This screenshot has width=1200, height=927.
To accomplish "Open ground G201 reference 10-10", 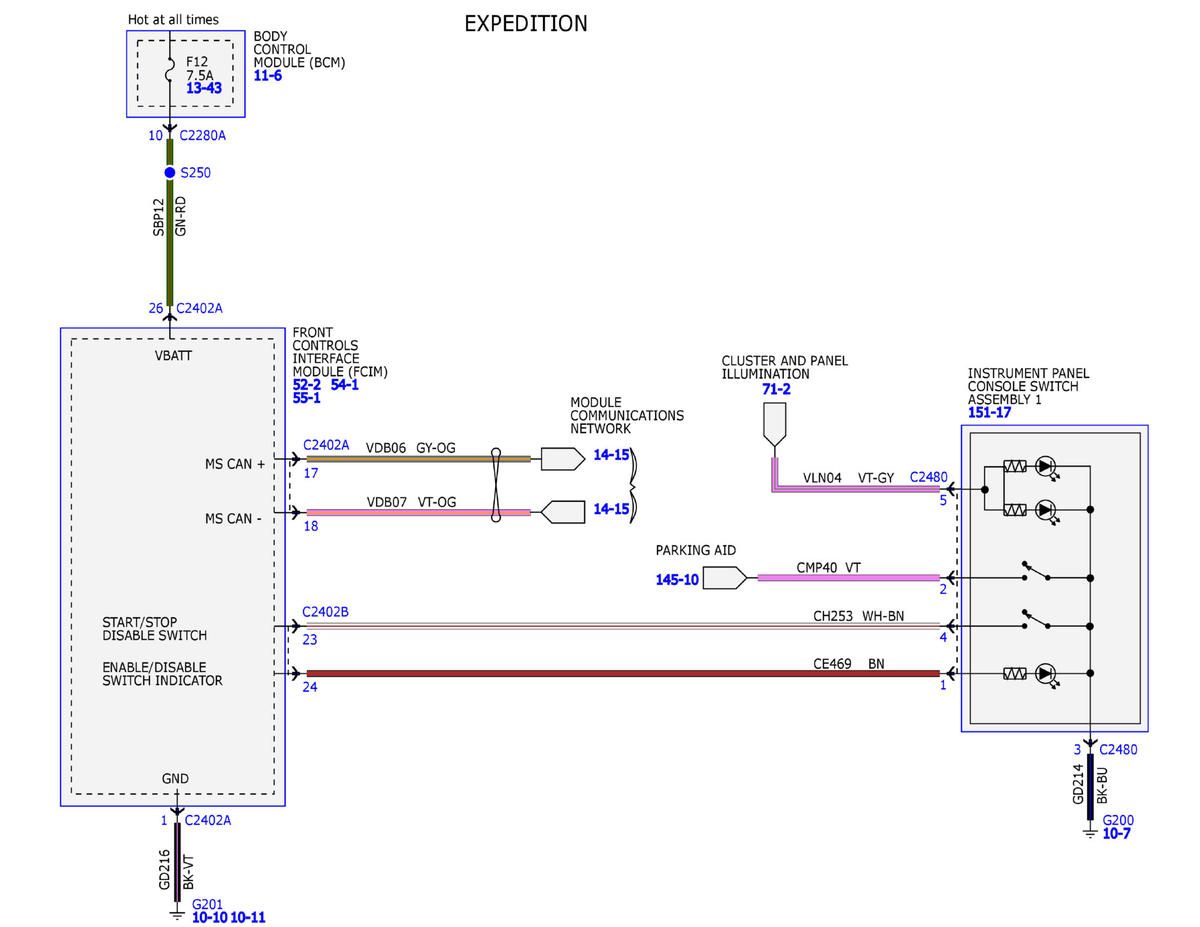I will (x=209, y=916).
